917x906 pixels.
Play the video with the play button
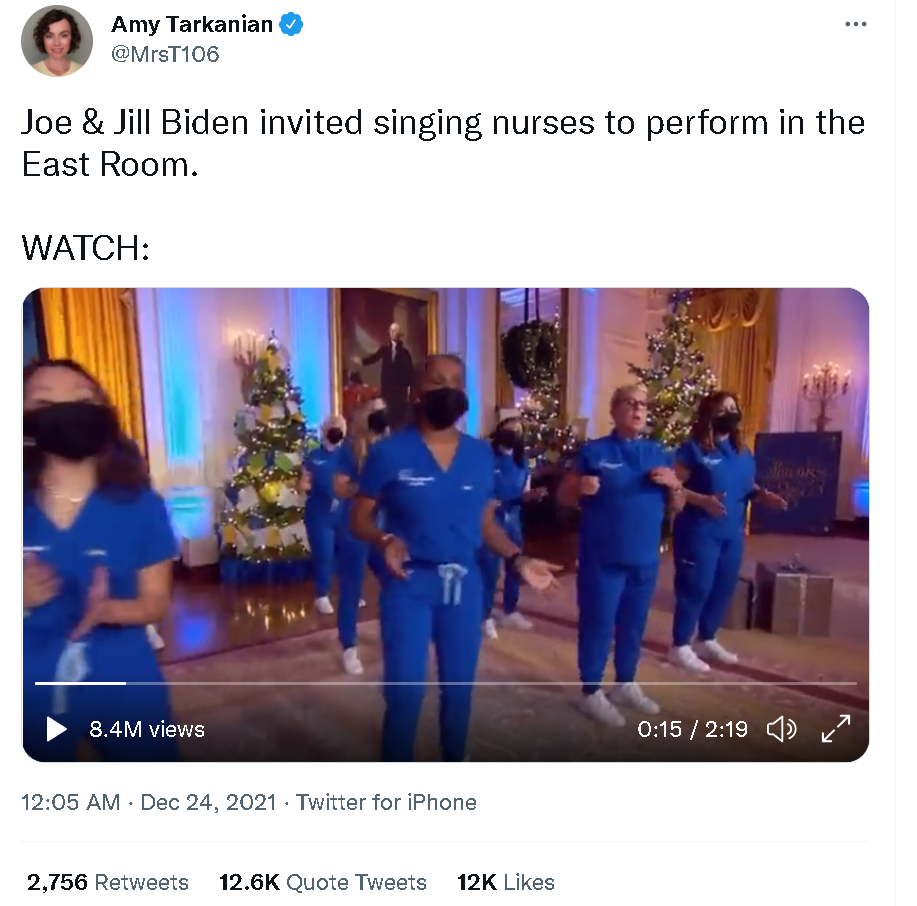click(56, 729)
